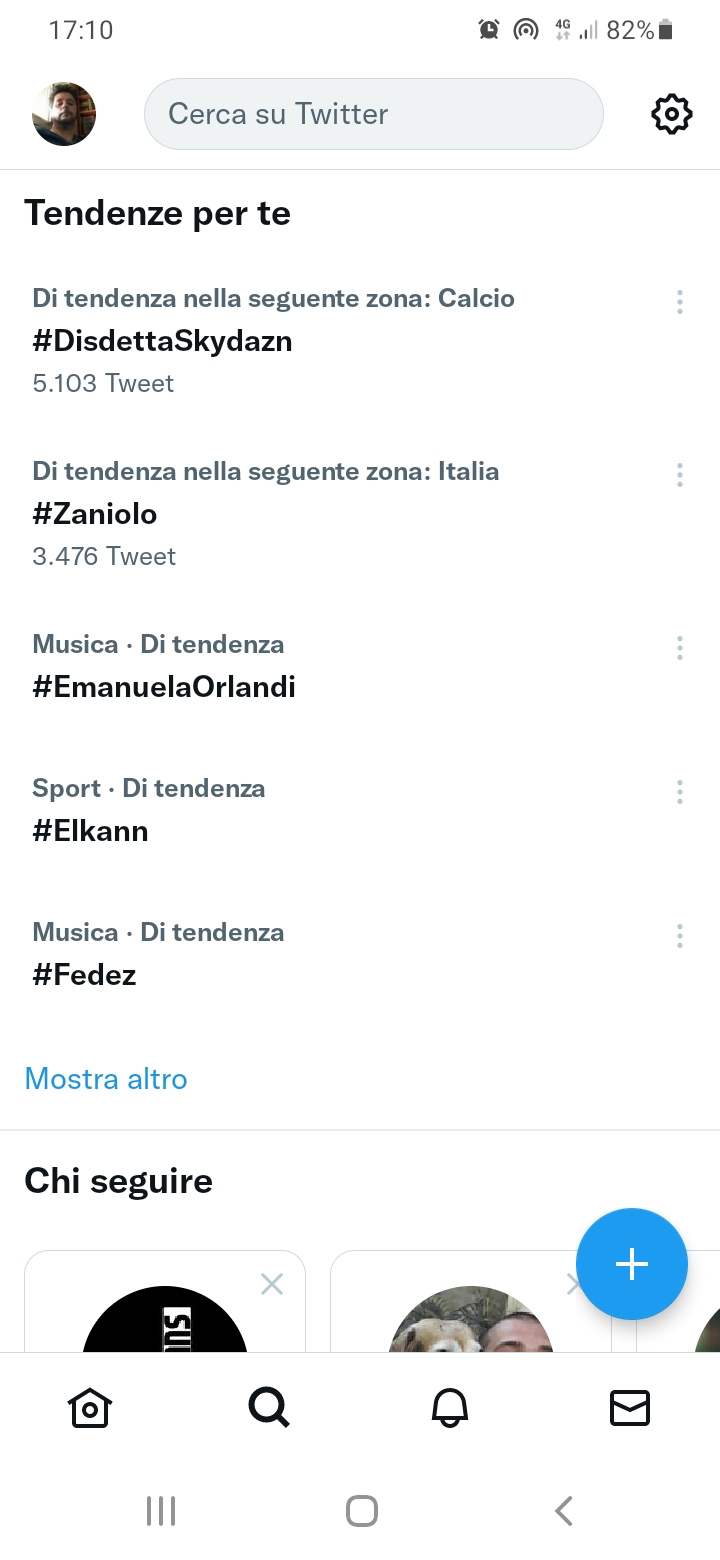Open options menu for #Fedez trend
Viewport: 720px width, 1560px height.
680,936
